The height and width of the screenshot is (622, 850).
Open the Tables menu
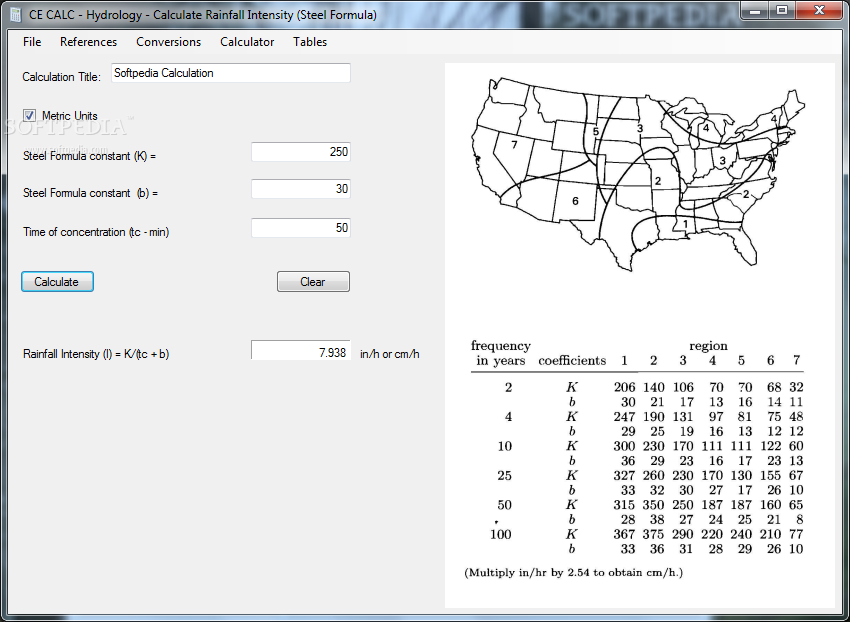point(310,42)
